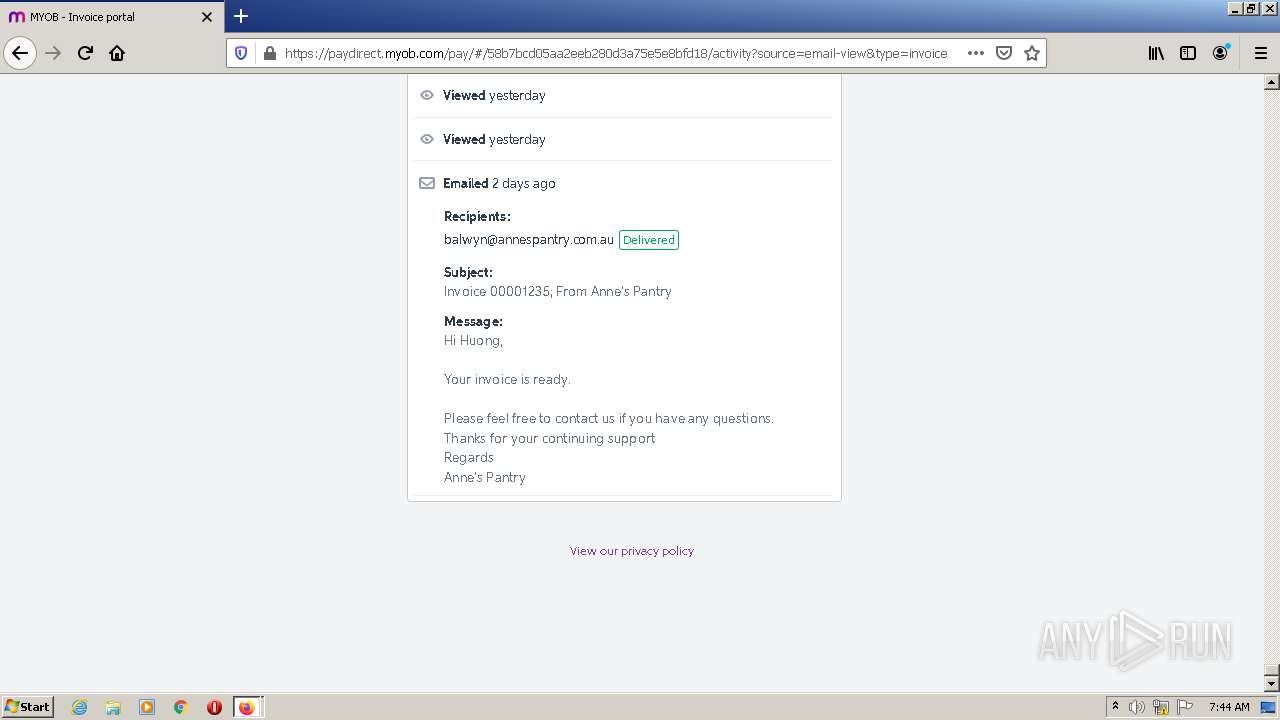Click the show desktop tray icon
The image size is (1280, 720).
click(x=1268, y=707)
